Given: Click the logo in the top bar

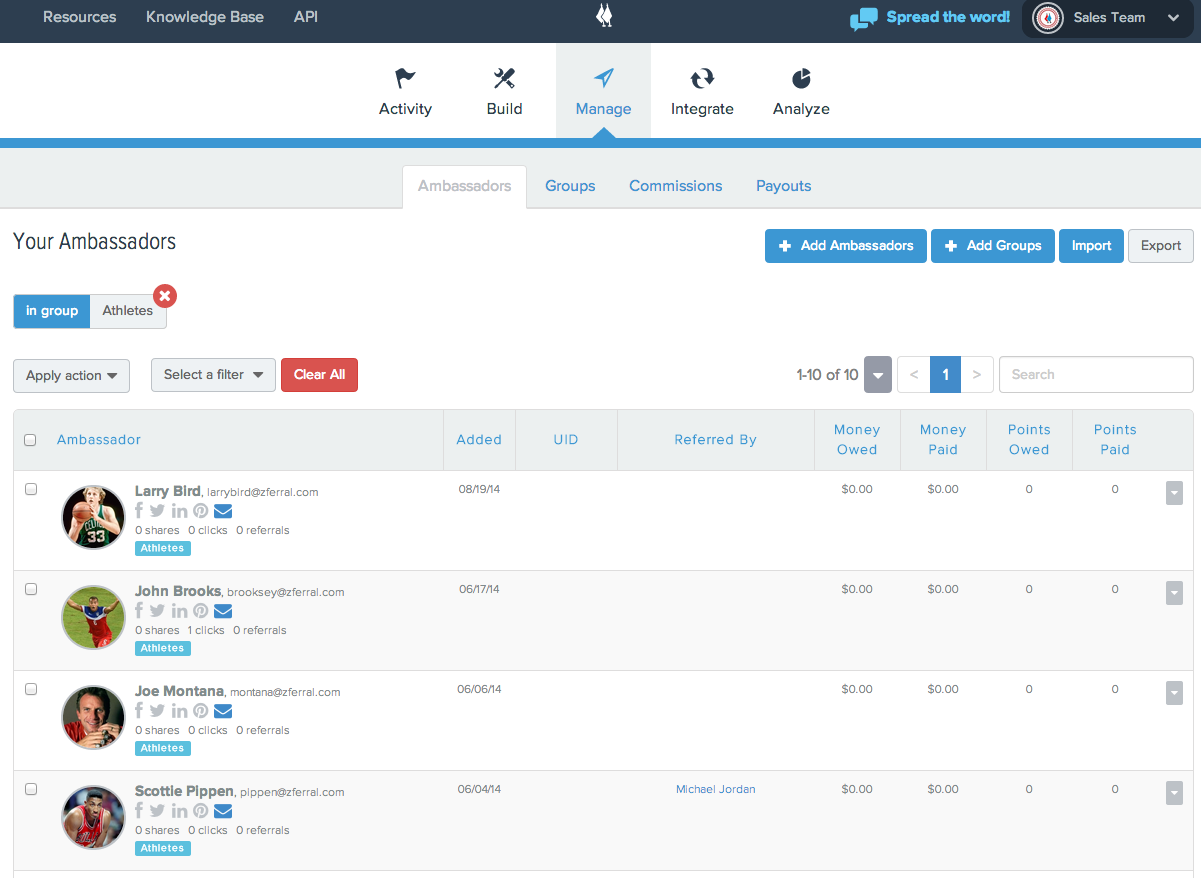Looking at the screenshot, I should pyautogui.click(x=604, y=16).
